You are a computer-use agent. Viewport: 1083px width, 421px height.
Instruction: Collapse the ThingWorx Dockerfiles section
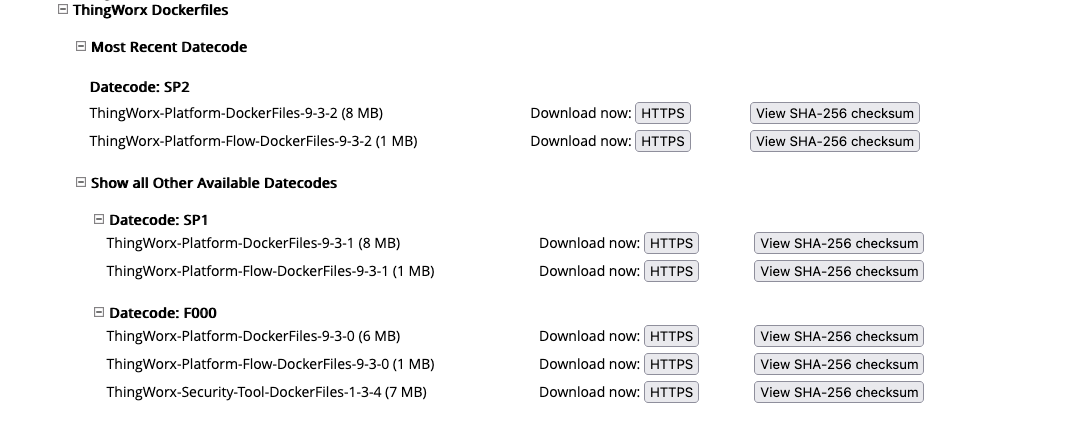63,10
